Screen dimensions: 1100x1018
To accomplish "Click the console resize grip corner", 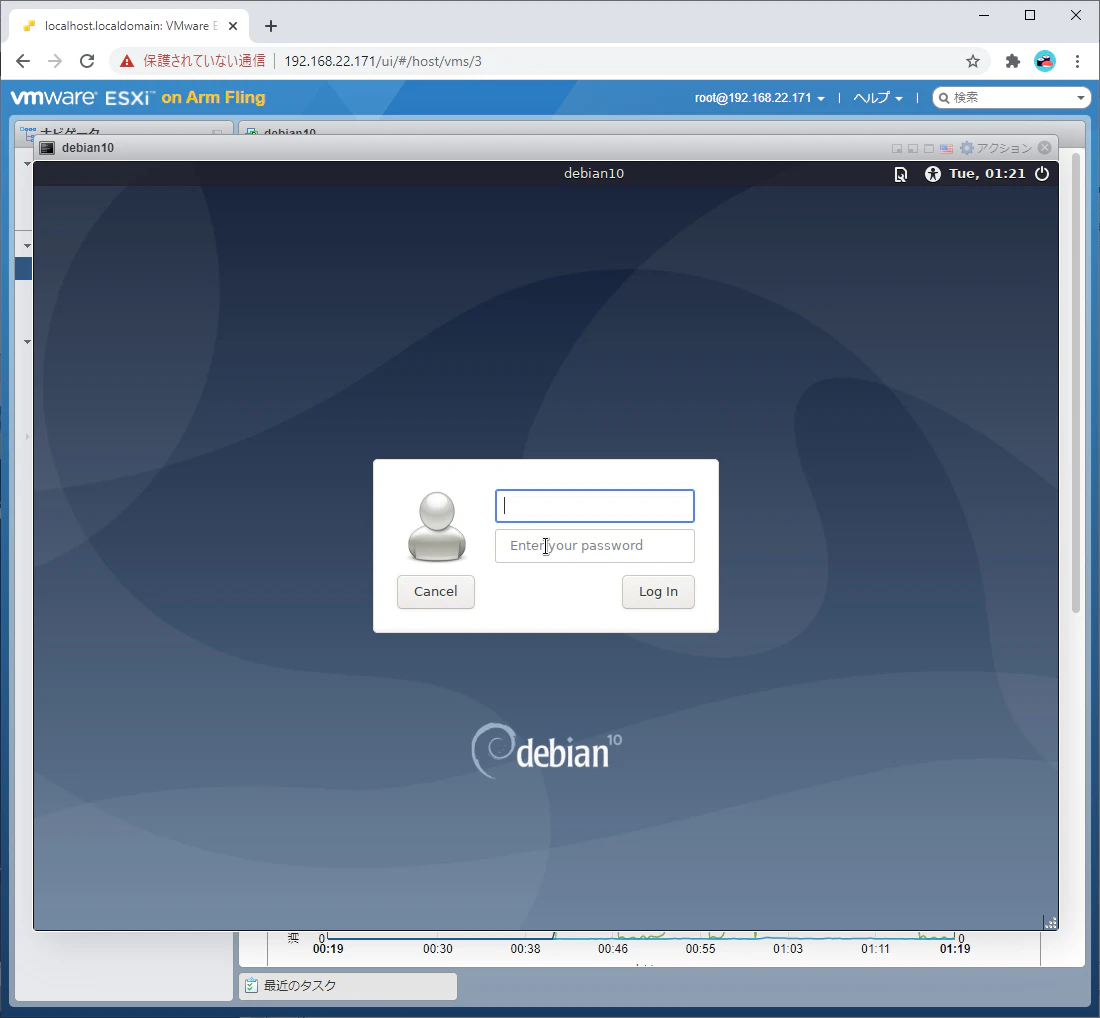I will coord(1050,923).
